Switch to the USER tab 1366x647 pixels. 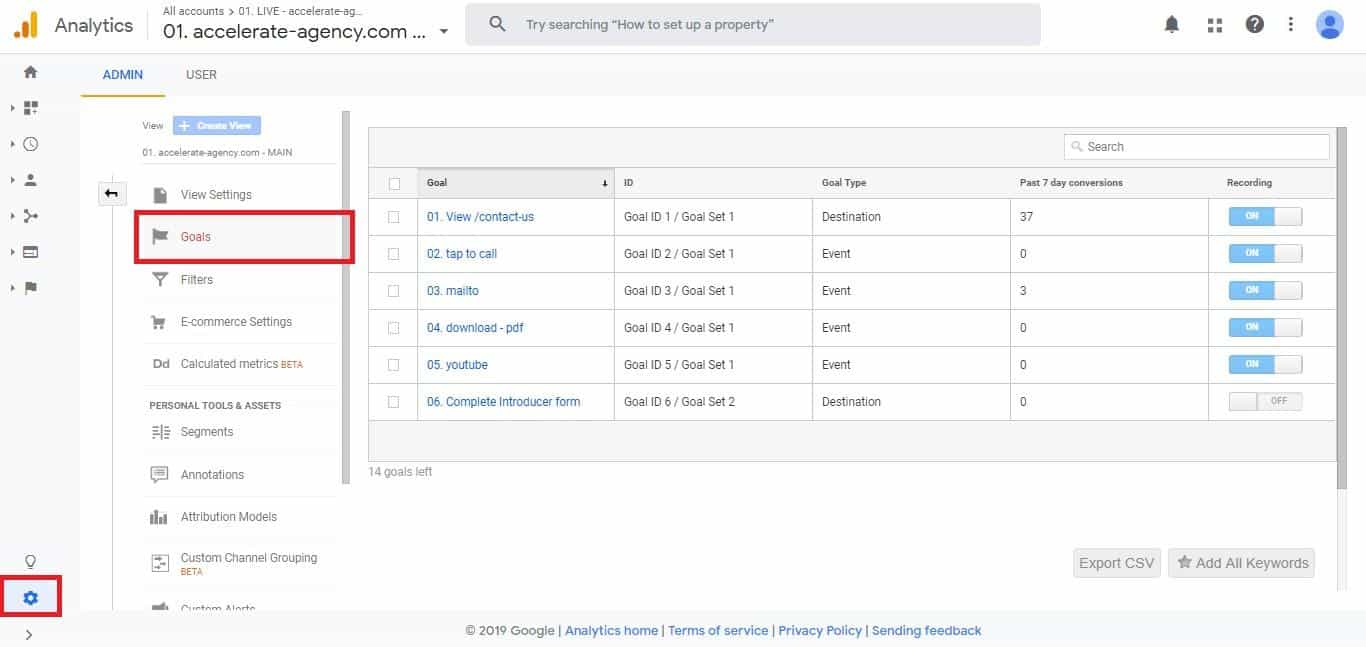point(201,75)
